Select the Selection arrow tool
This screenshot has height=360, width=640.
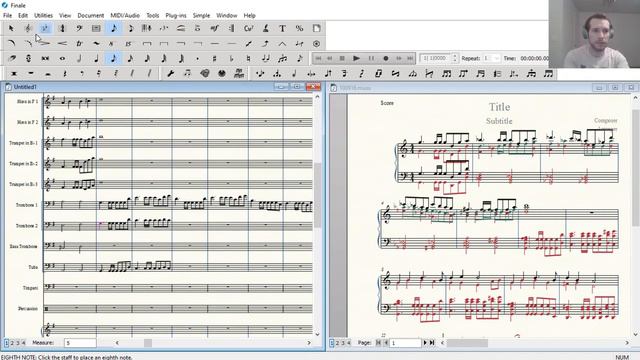tap(11, 28)
